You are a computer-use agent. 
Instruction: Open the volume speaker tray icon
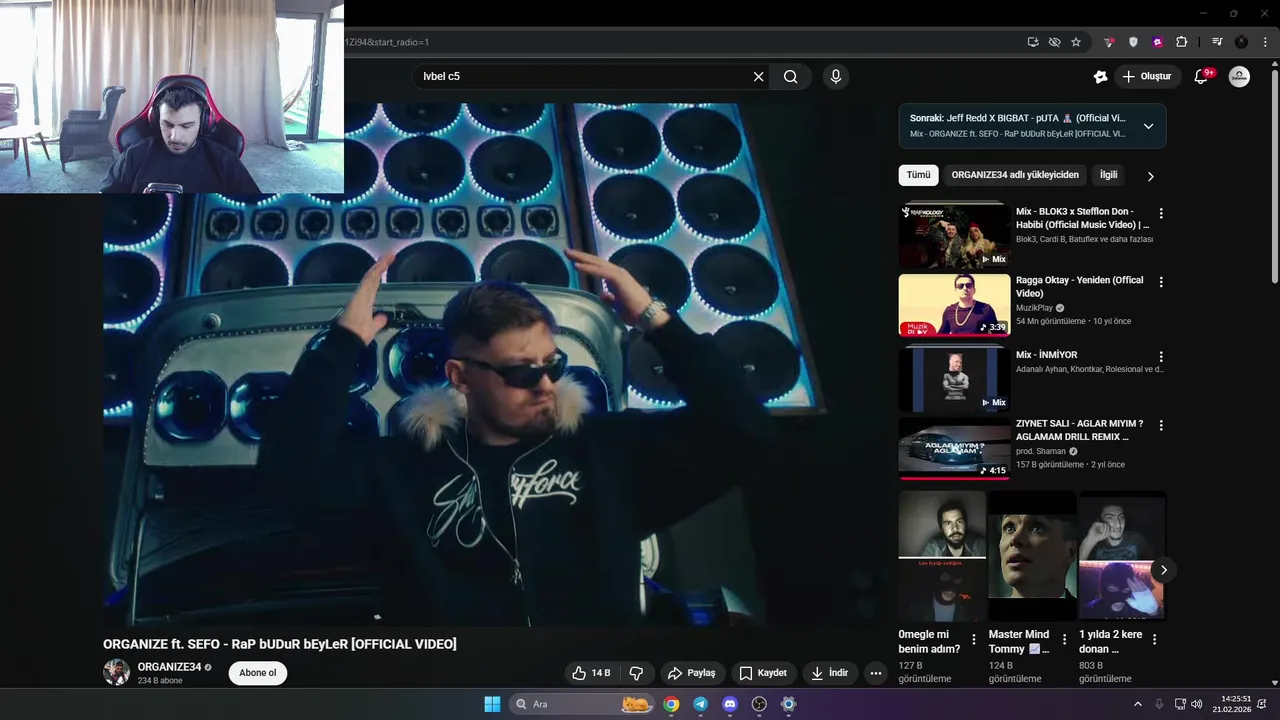click(1197, 704)
